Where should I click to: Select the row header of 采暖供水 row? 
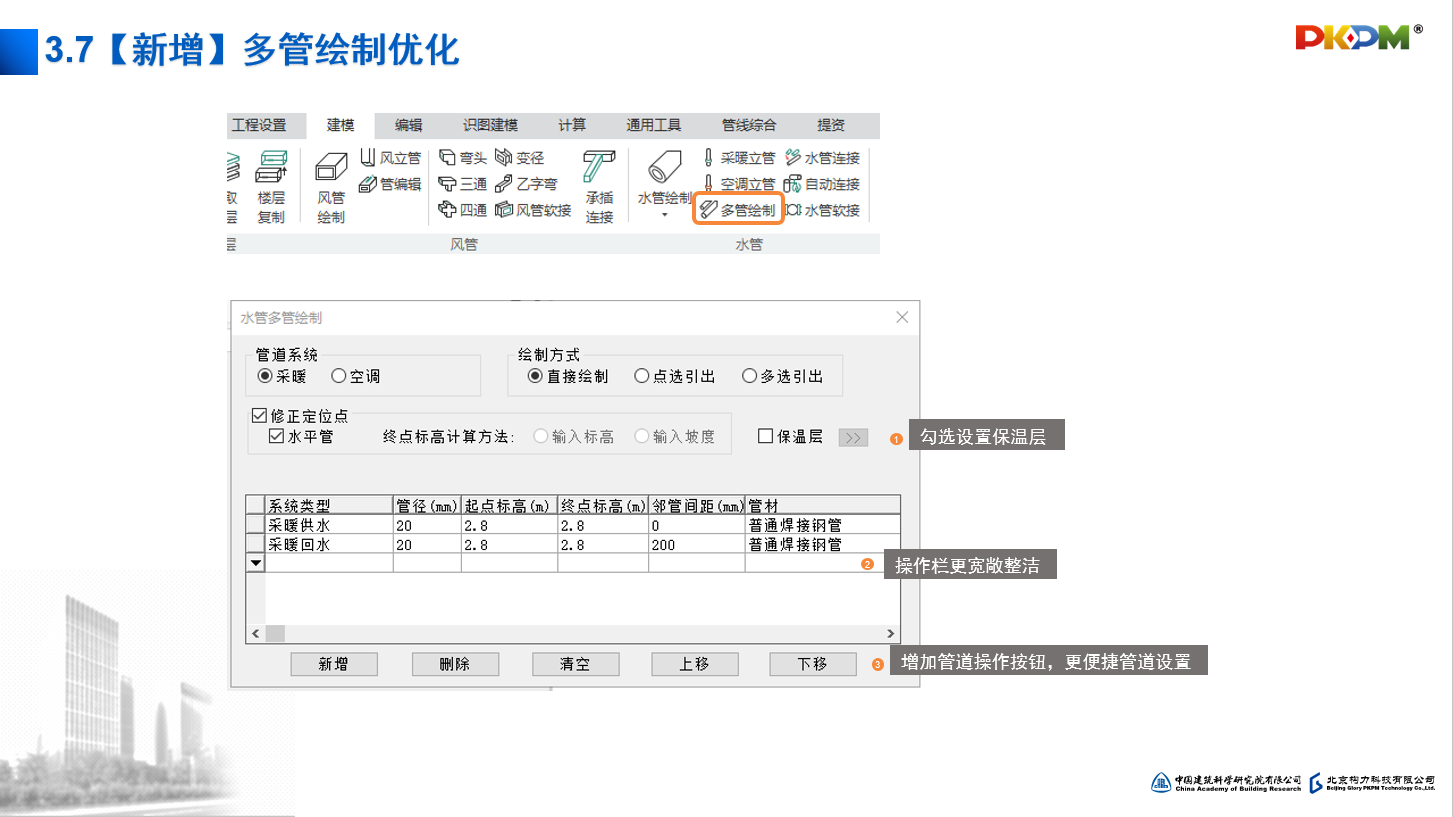tap(256, 525)
